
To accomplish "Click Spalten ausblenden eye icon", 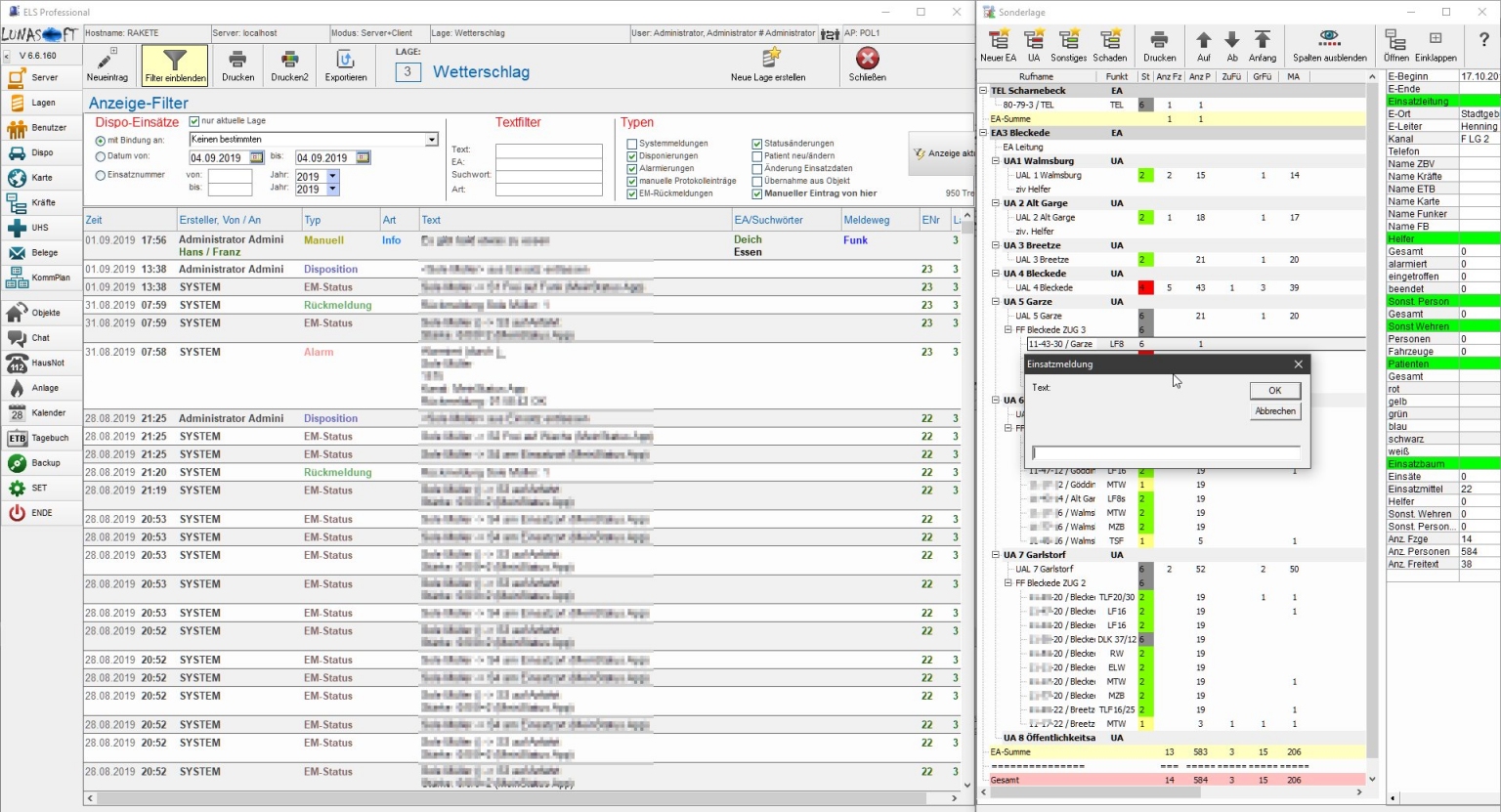I will [1329, 39].
